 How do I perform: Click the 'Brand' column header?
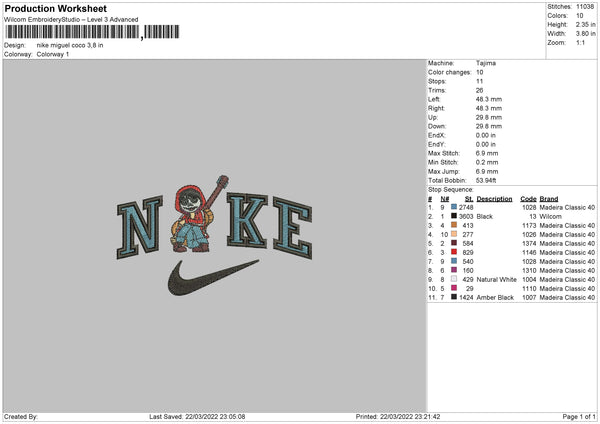549,199
